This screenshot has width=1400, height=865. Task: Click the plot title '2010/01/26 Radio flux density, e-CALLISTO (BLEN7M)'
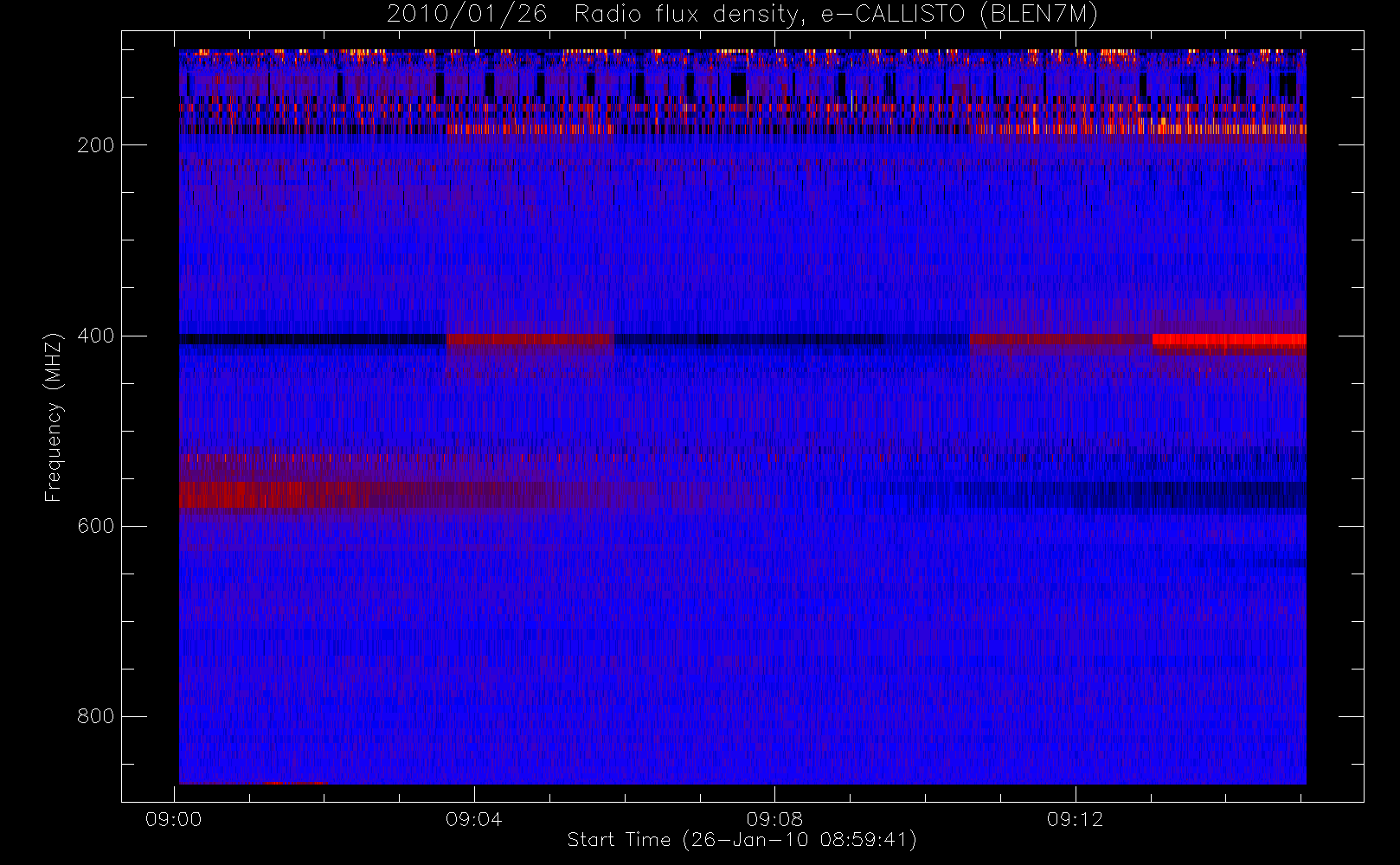pos(742,15)
